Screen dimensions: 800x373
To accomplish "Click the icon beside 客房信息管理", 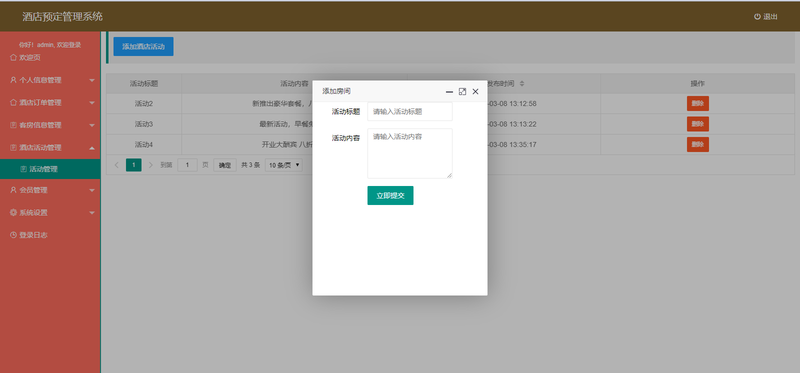I will (x=13, y=125).
